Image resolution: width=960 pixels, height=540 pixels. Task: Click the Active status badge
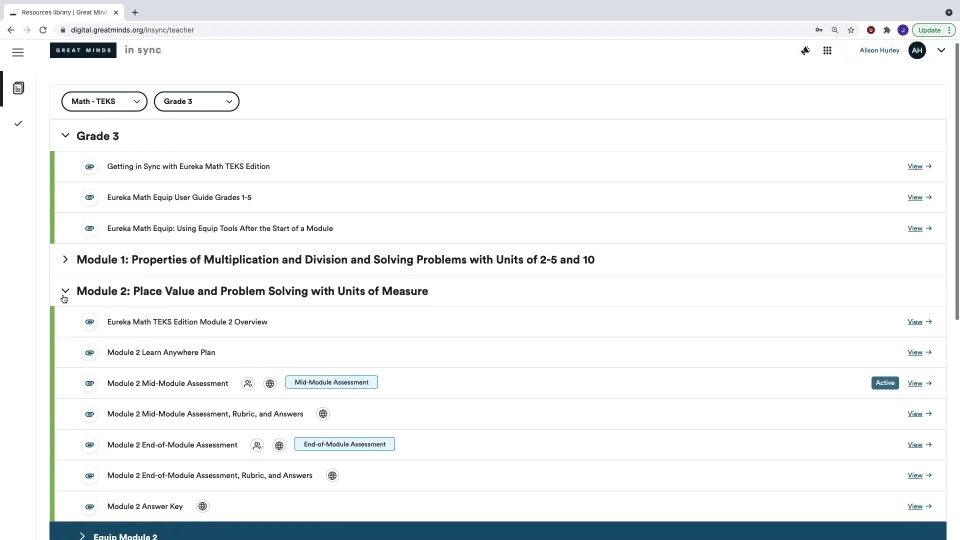tap(885, 383)
